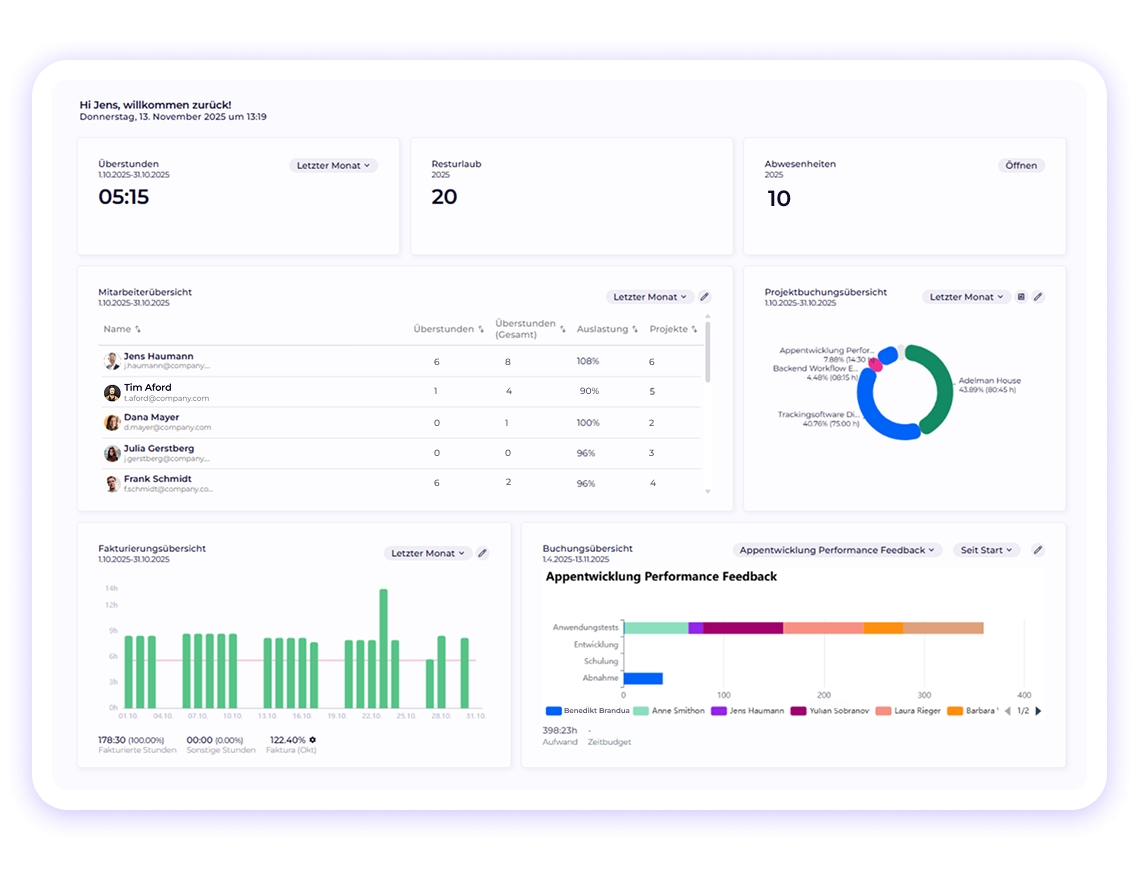Image resolution: width=1140 pixels, height=870 pixels.
Task: Click gear icon next to Faktura percentage
Action: pos(313,740)
